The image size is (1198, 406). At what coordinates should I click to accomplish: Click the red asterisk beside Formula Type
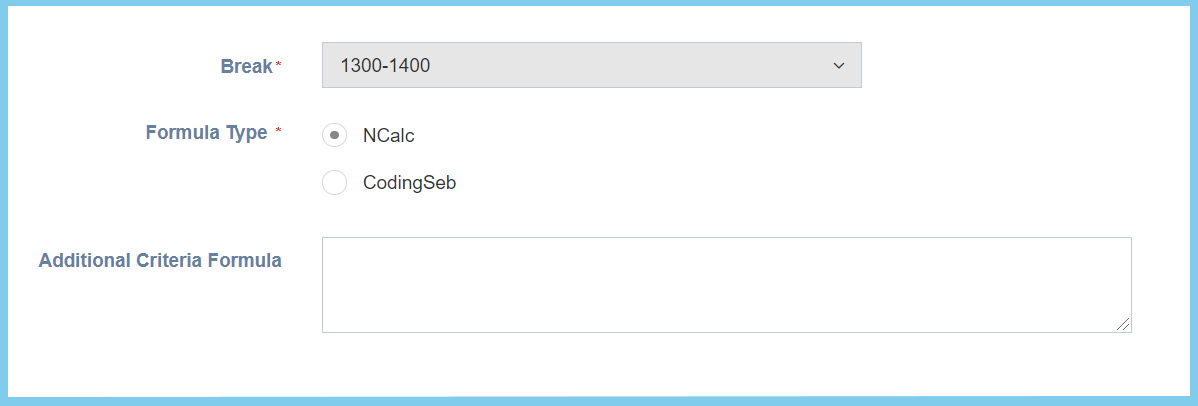279,131
